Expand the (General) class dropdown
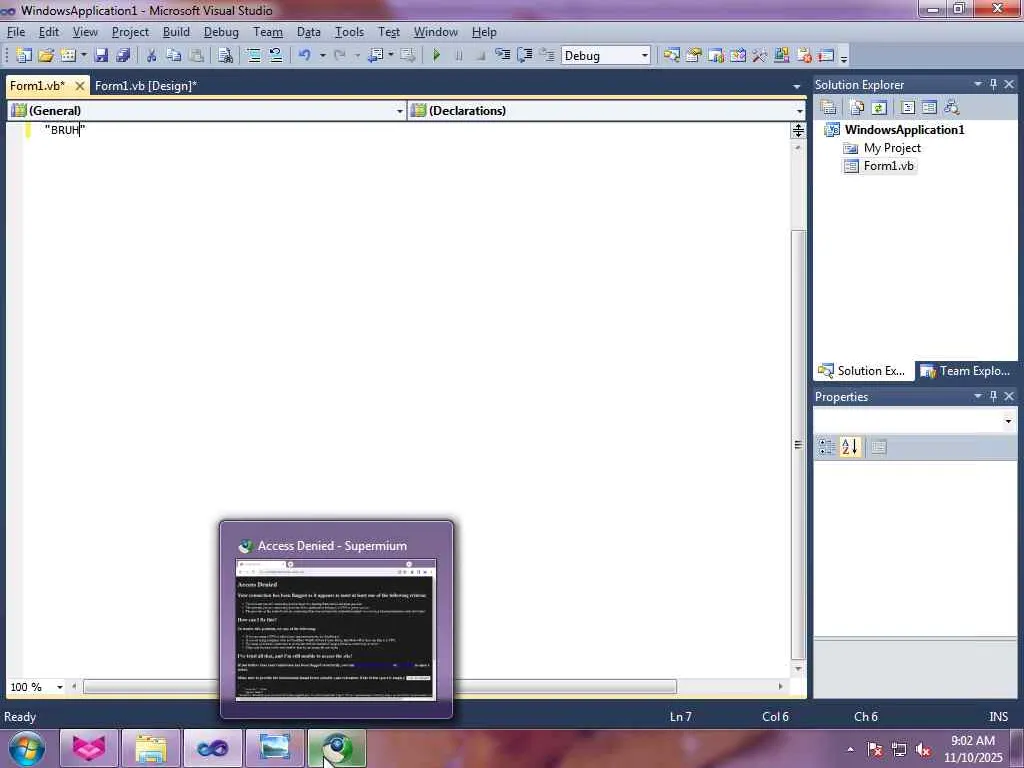The height and width of the screenshot is (768, 1024). [x=206, y=111]
